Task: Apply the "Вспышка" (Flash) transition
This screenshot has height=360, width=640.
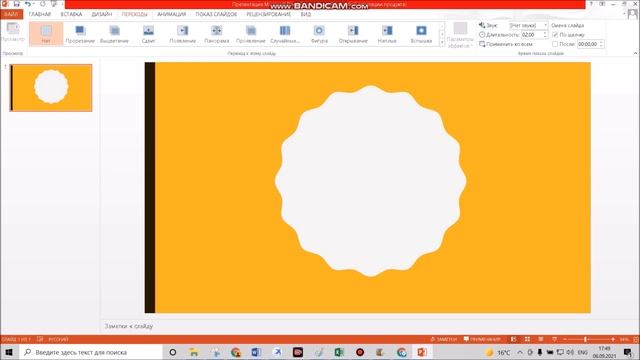Action: tap(421, 33)
